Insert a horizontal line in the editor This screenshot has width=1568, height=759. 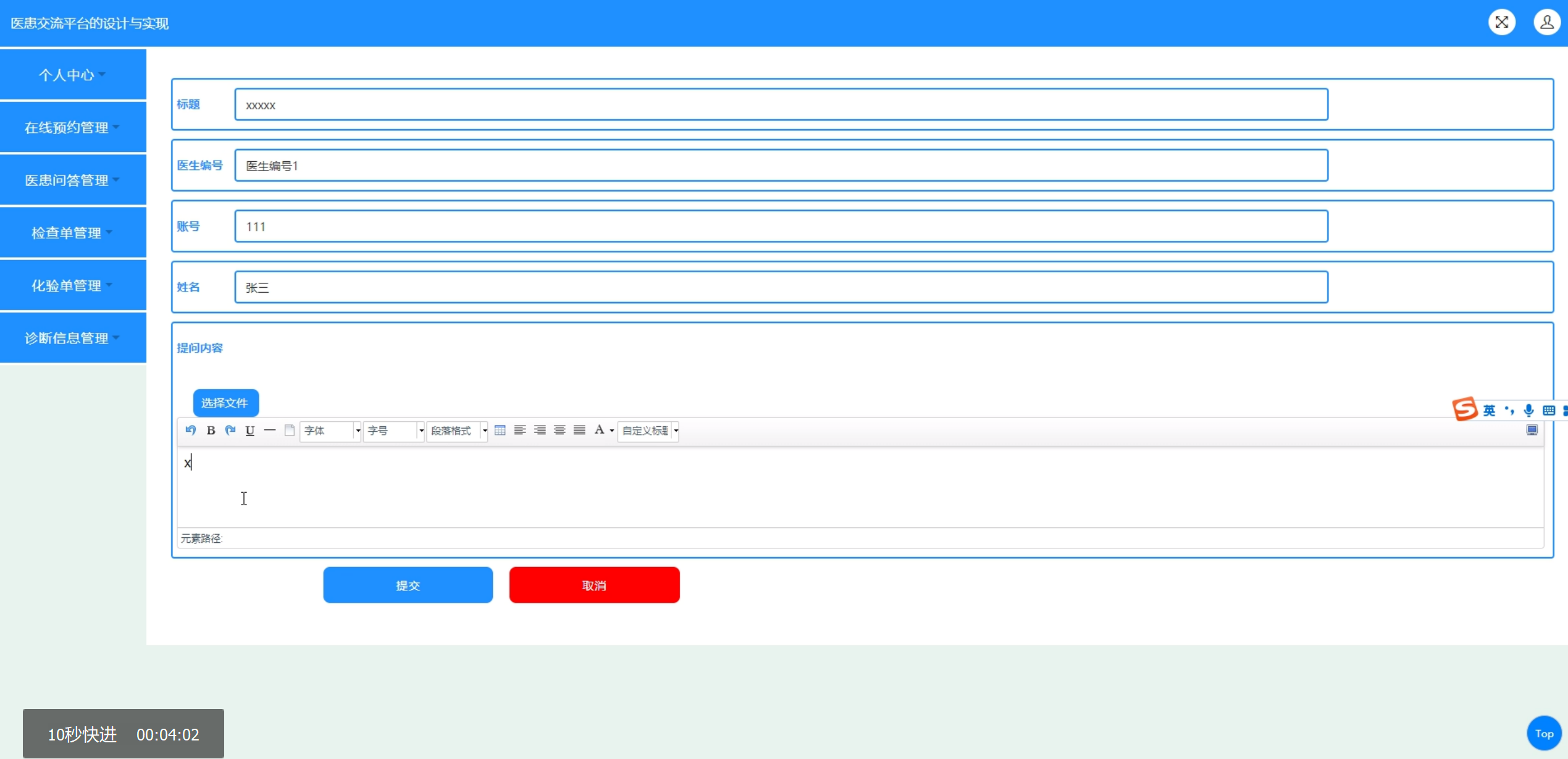click(x=270, y=430)
